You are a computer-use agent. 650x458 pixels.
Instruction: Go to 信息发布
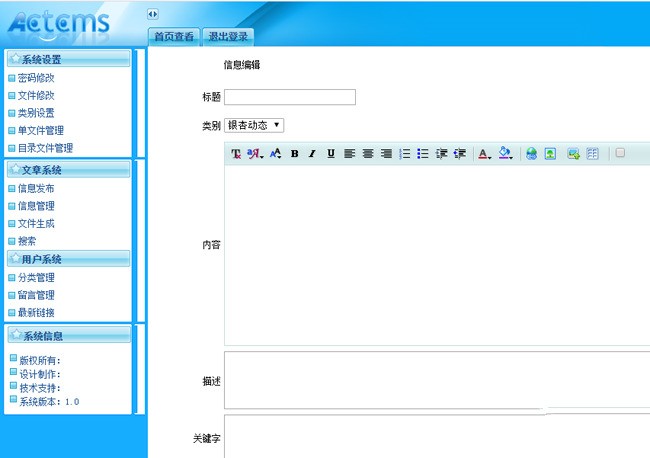point(36,189)
